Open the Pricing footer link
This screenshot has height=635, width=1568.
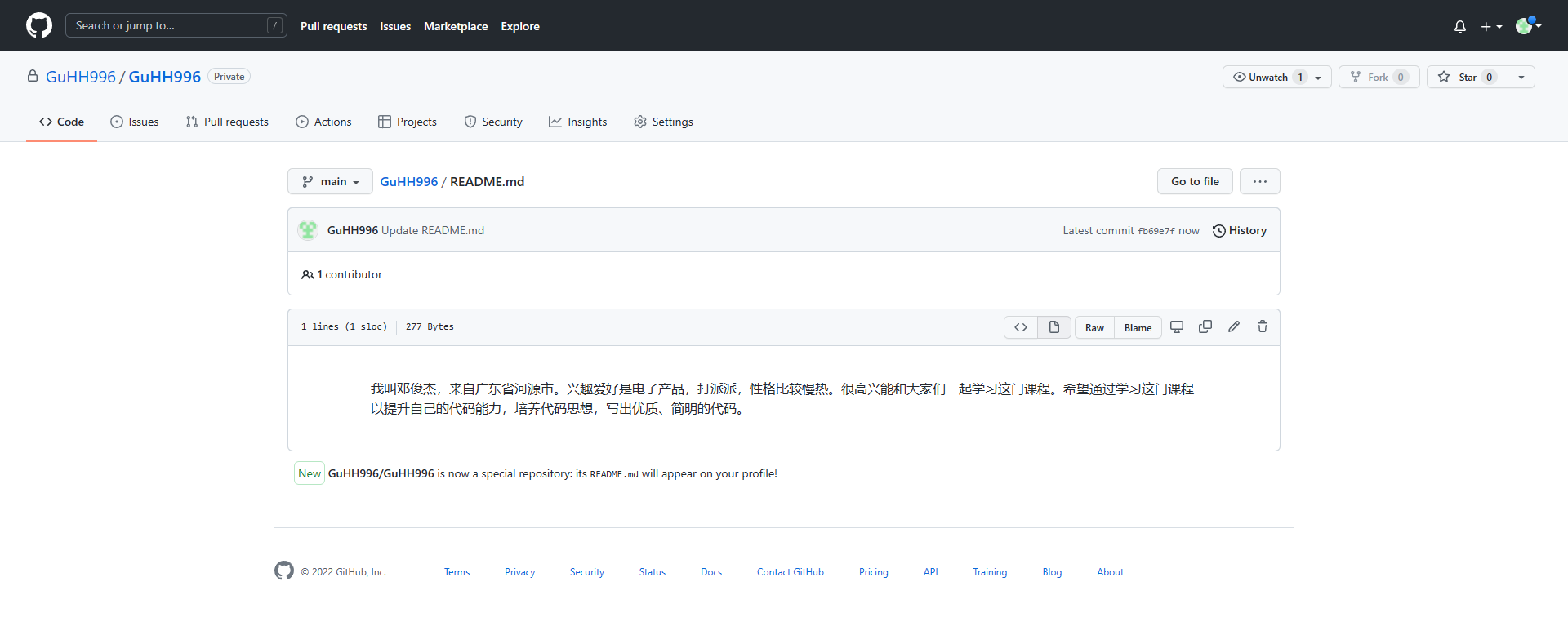pos(874,572)
